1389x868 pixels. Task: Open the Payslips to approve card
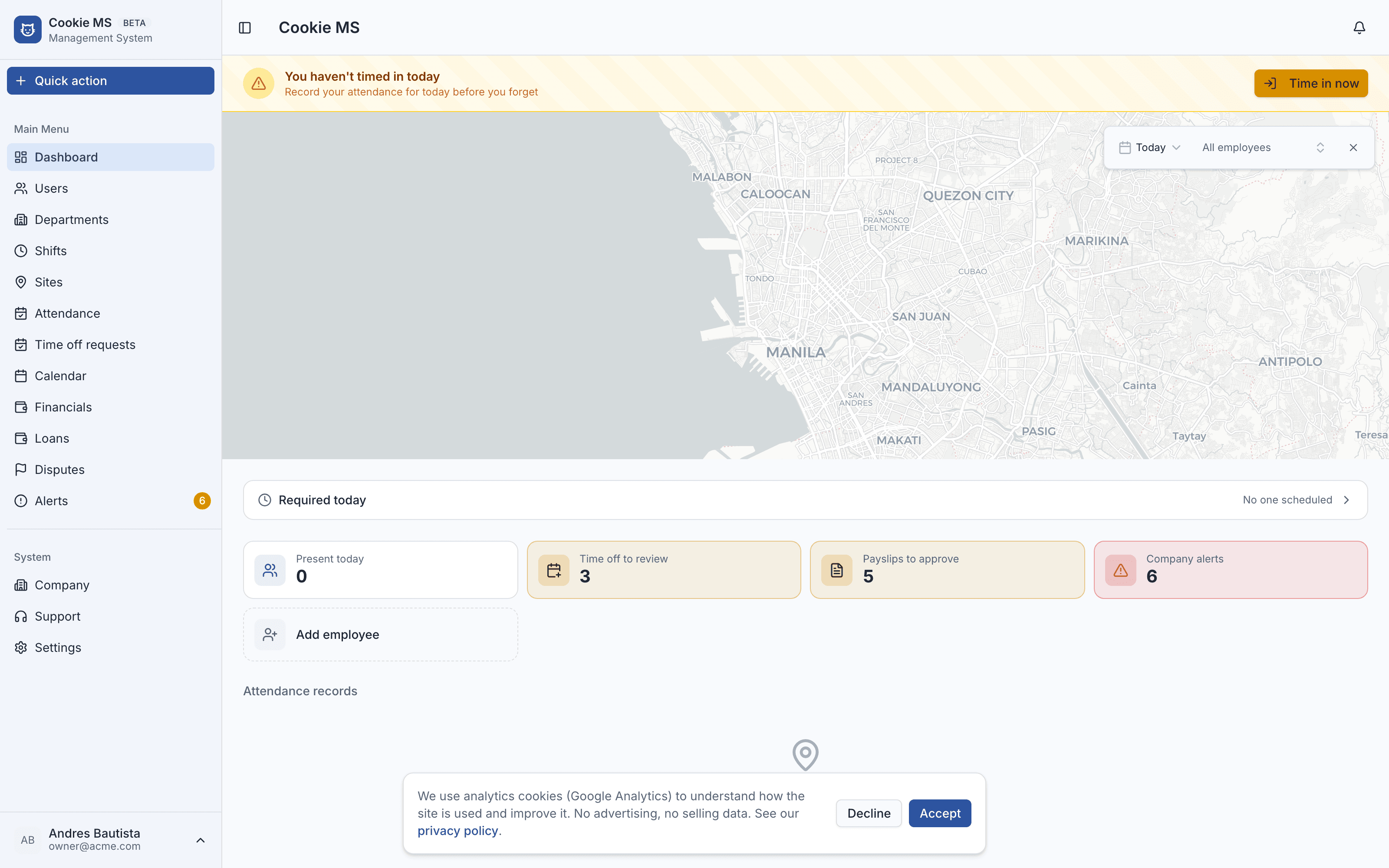click(x=947, y=570)
